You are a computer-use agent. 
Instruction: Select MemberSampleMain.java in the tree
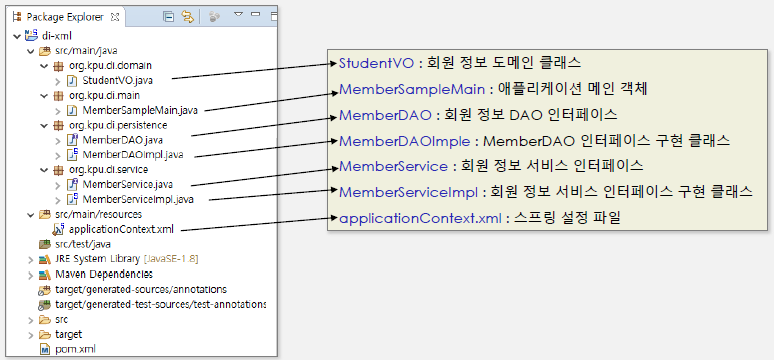[140, 110]
